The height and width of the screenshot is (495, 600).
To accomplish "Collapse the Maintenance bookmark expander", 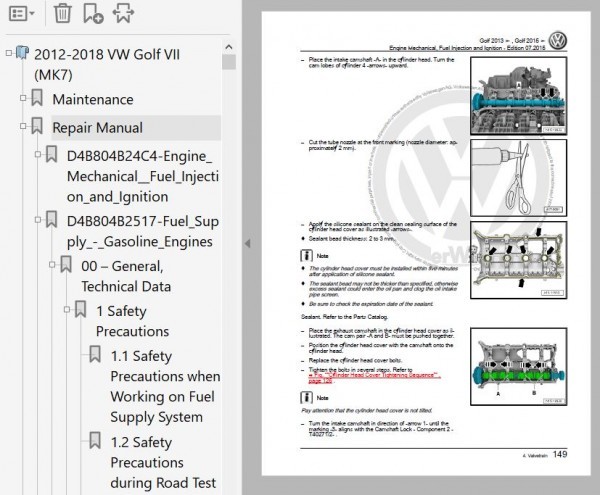I will point(23,98).
